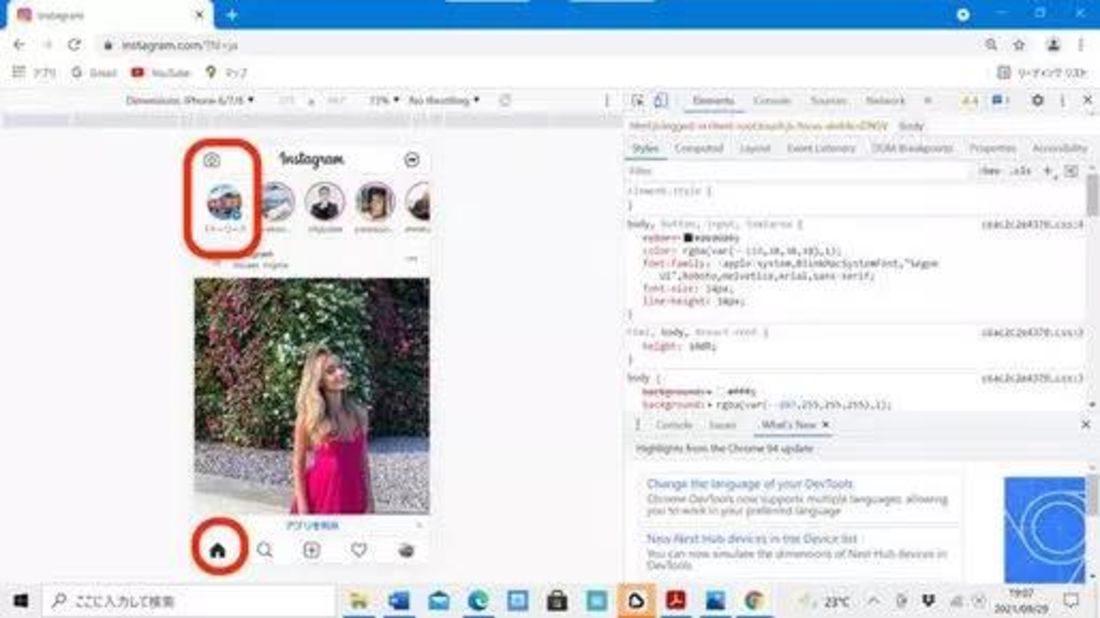1100x618 pixels.
Task: Switch to the Sources panel tab
Action: 829,101
